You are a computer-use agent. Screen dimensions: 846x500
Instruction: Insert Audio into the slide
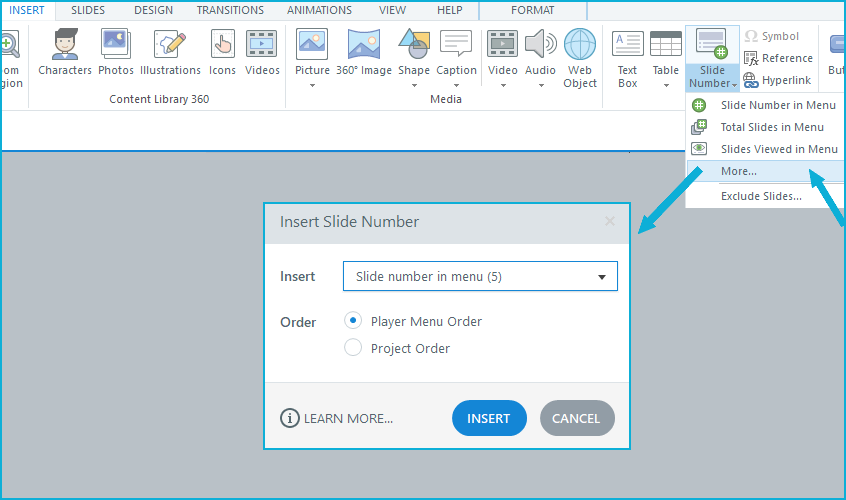coord(540,52)
